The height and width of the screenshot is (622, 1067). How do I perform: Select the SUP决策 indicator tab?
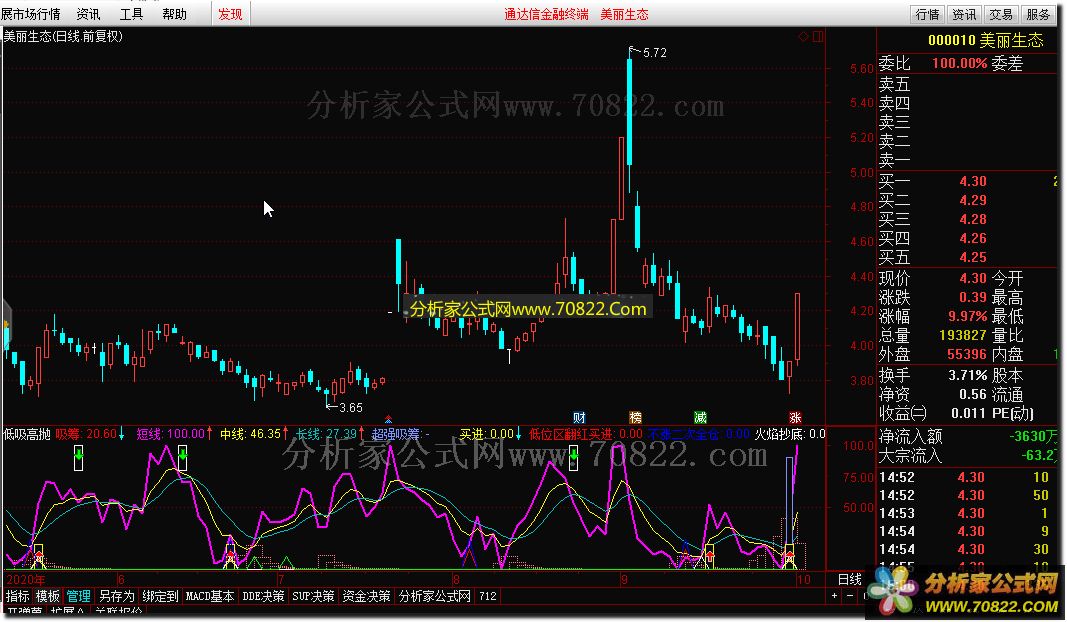click(313, 596)
